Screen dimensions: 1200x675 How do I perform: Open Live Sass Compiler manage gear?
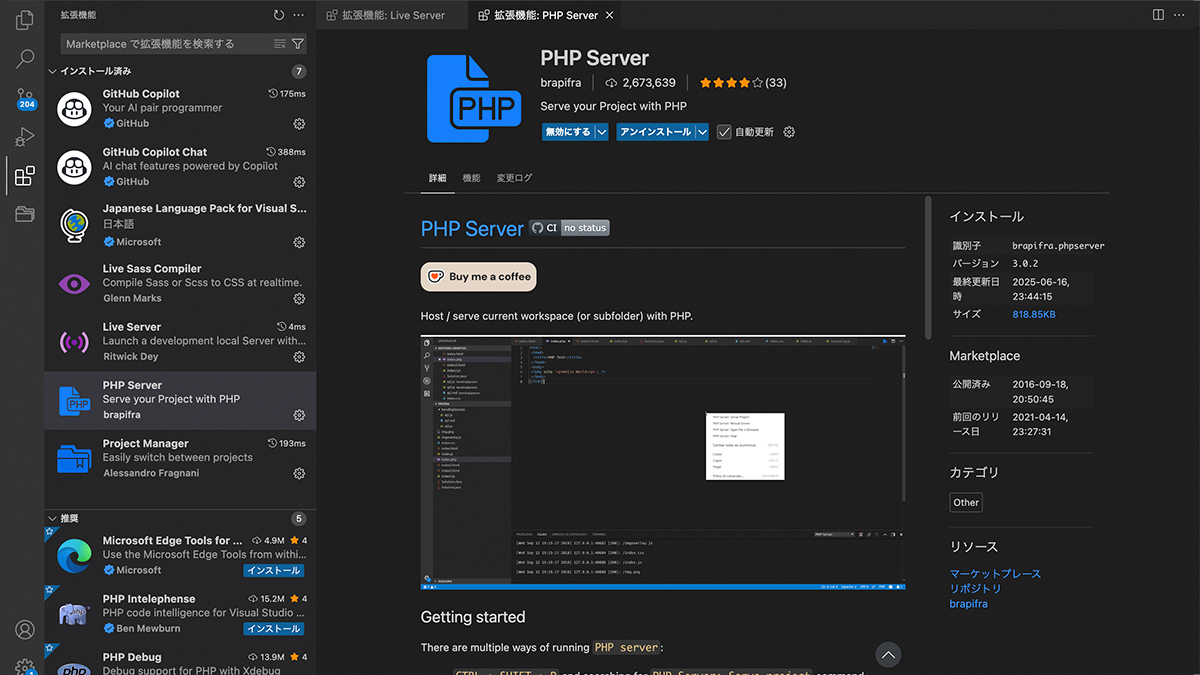point(299,299)
